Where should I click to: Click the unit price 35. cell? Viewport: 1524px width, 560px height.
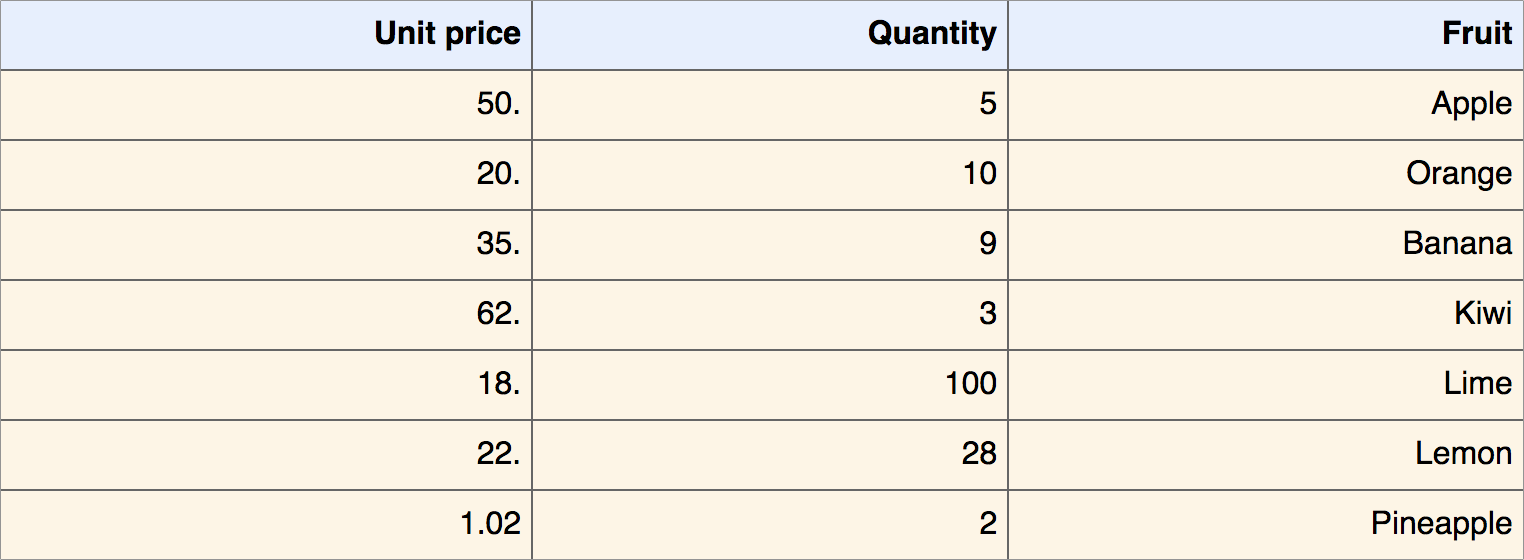click(x=498, y=244)
